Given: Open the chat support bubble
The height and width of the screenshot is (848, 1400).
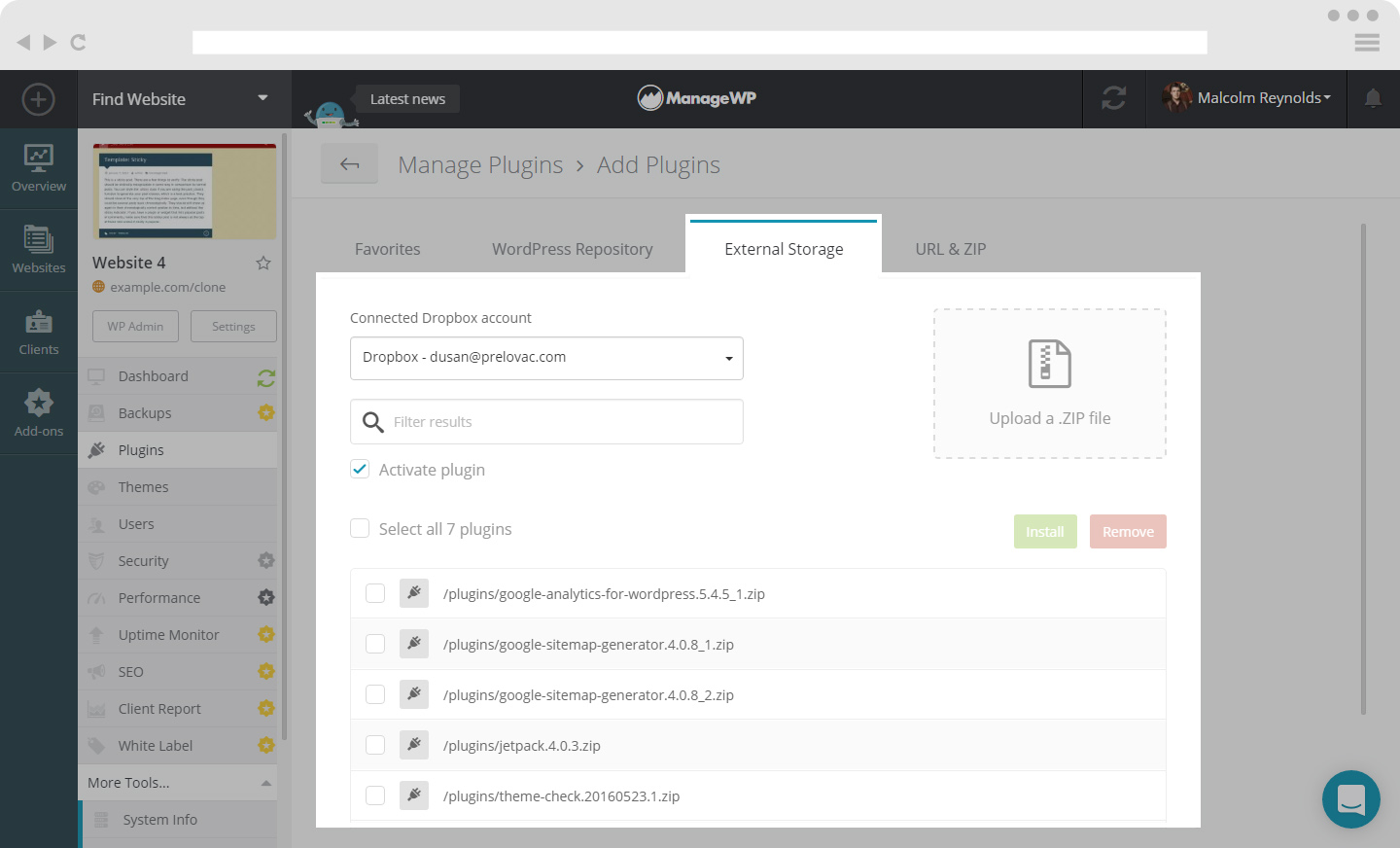Looking at the screenshot, I should pyautogui.click(x=1351, y=799).
